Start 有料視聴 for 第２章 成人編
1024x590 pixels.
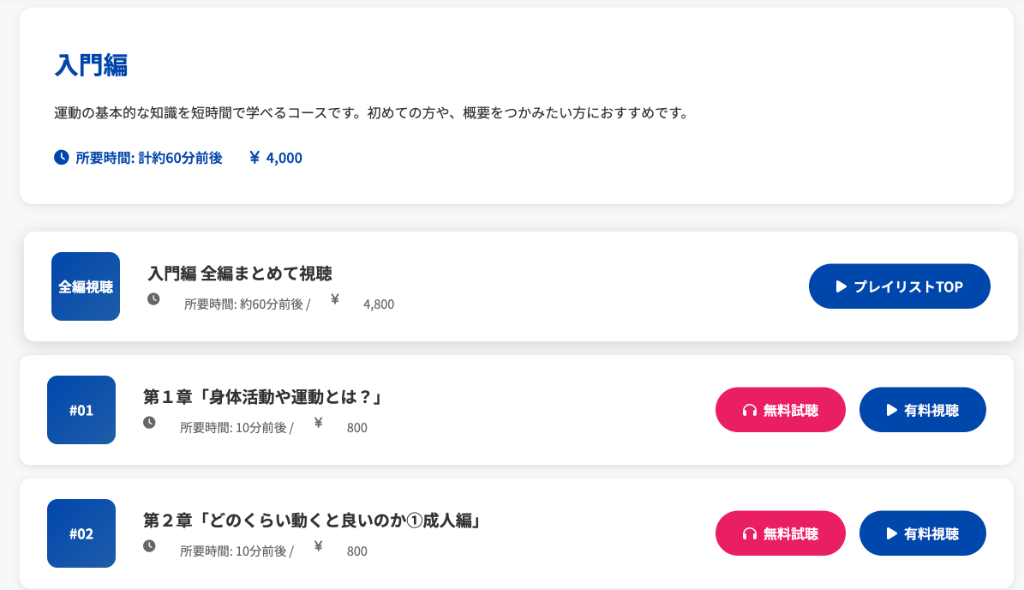pos(922,533)
